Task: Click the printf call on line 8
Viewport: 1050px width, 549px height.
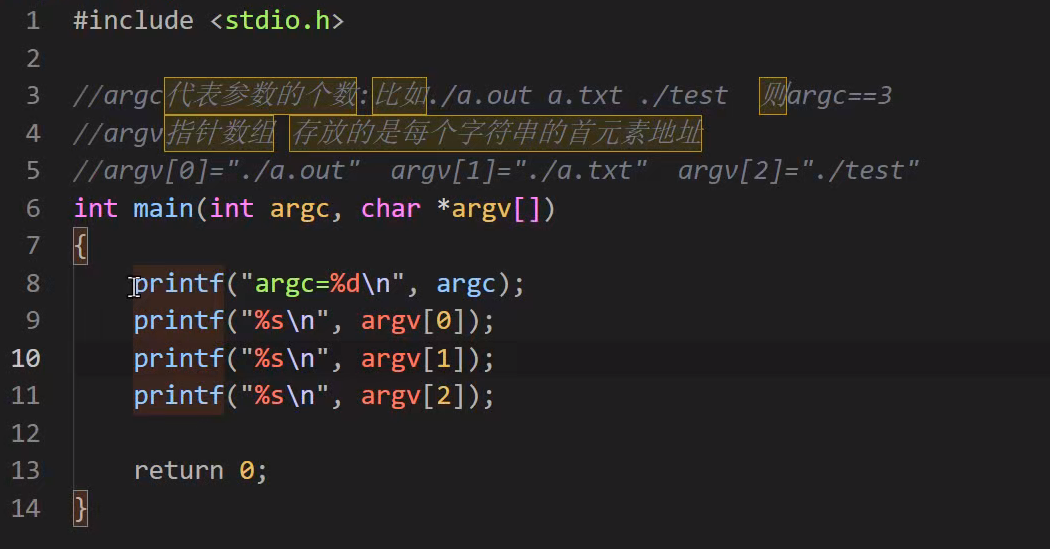Action: tap(179, 284)
